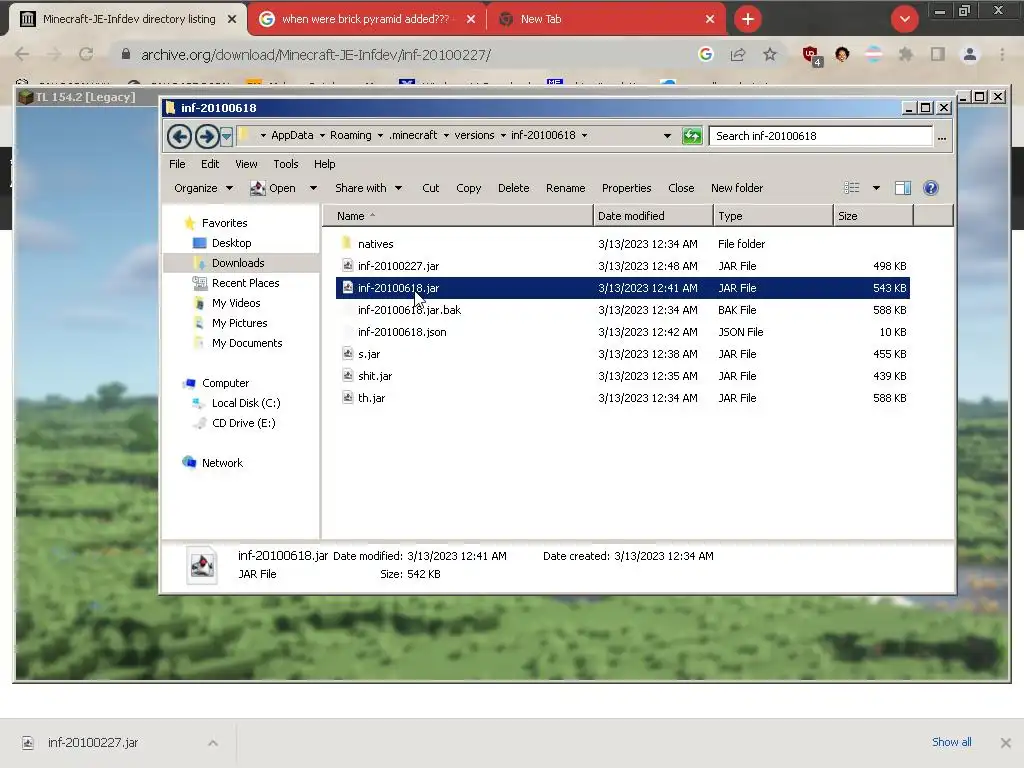The height and width of the screenshot is (768, 1024).
Task: Select Recent Places in navigation pane
Action: click(246, 283)
